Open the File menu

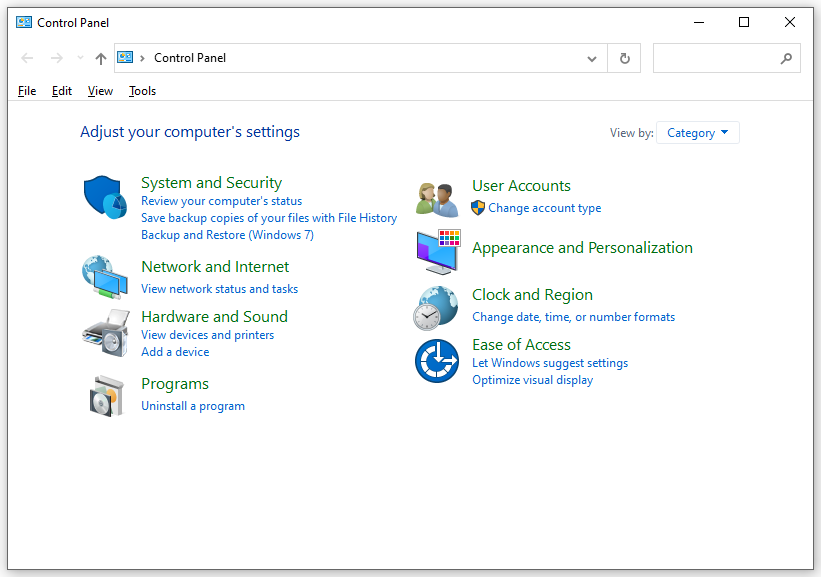click(27, 91)
